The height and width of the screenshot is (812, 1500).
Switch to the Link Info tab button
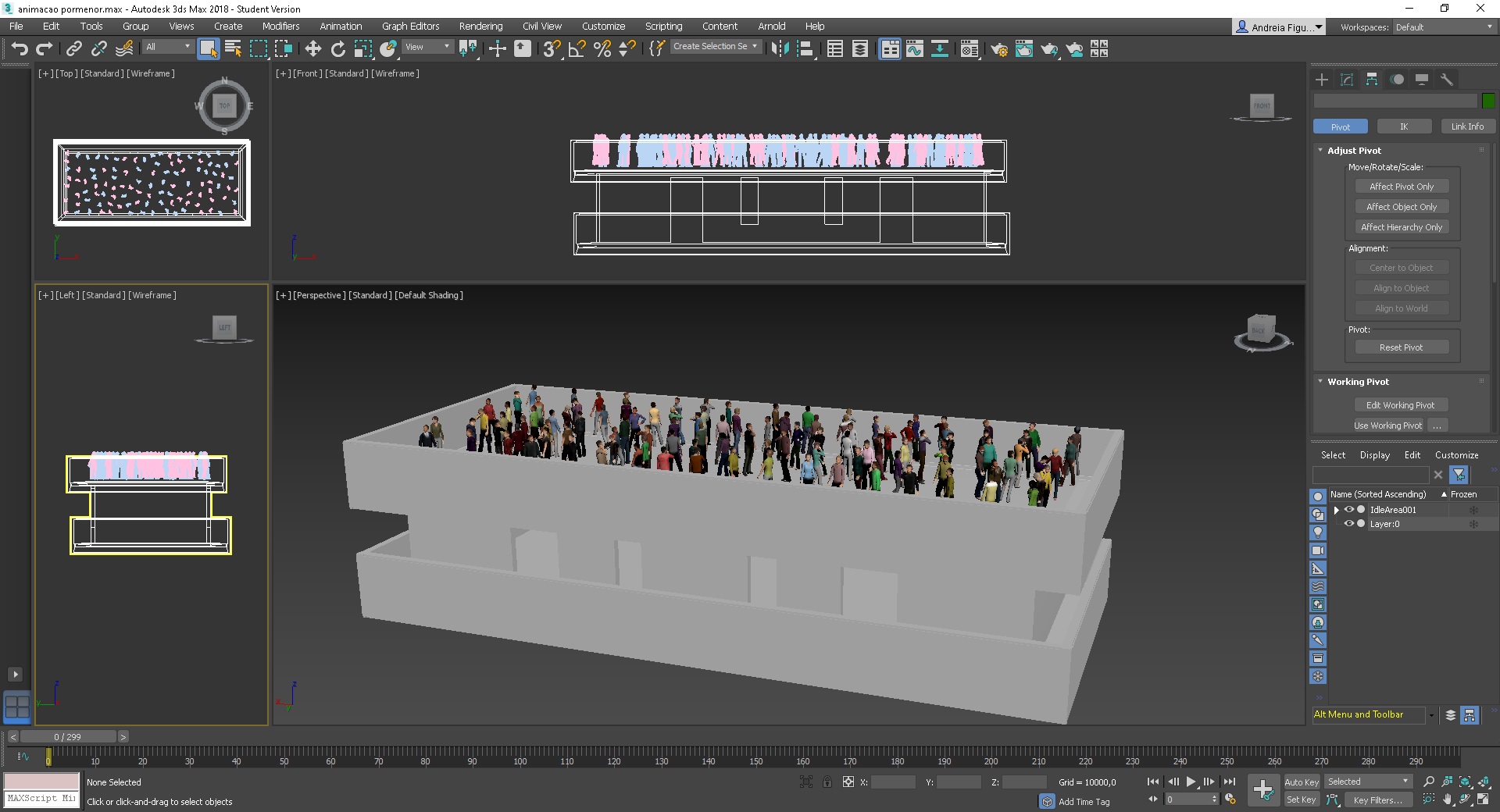pyautogui.click(x=1467, y=126)
